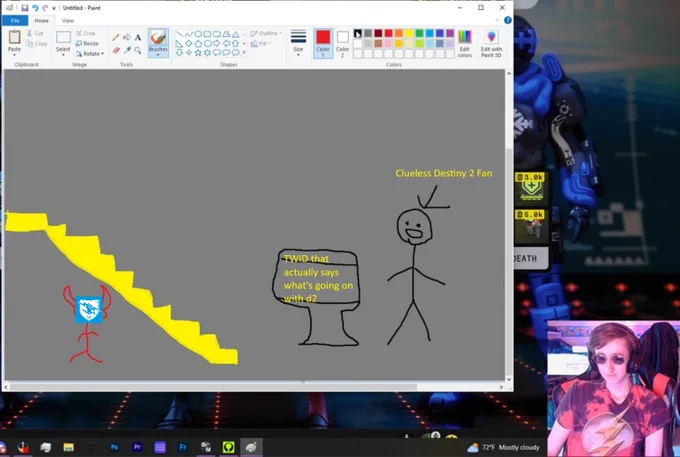The height and width of the screenshot is (457, 680).
Task: Pick the orange color swatch
Action: click(x=399, y=33)
